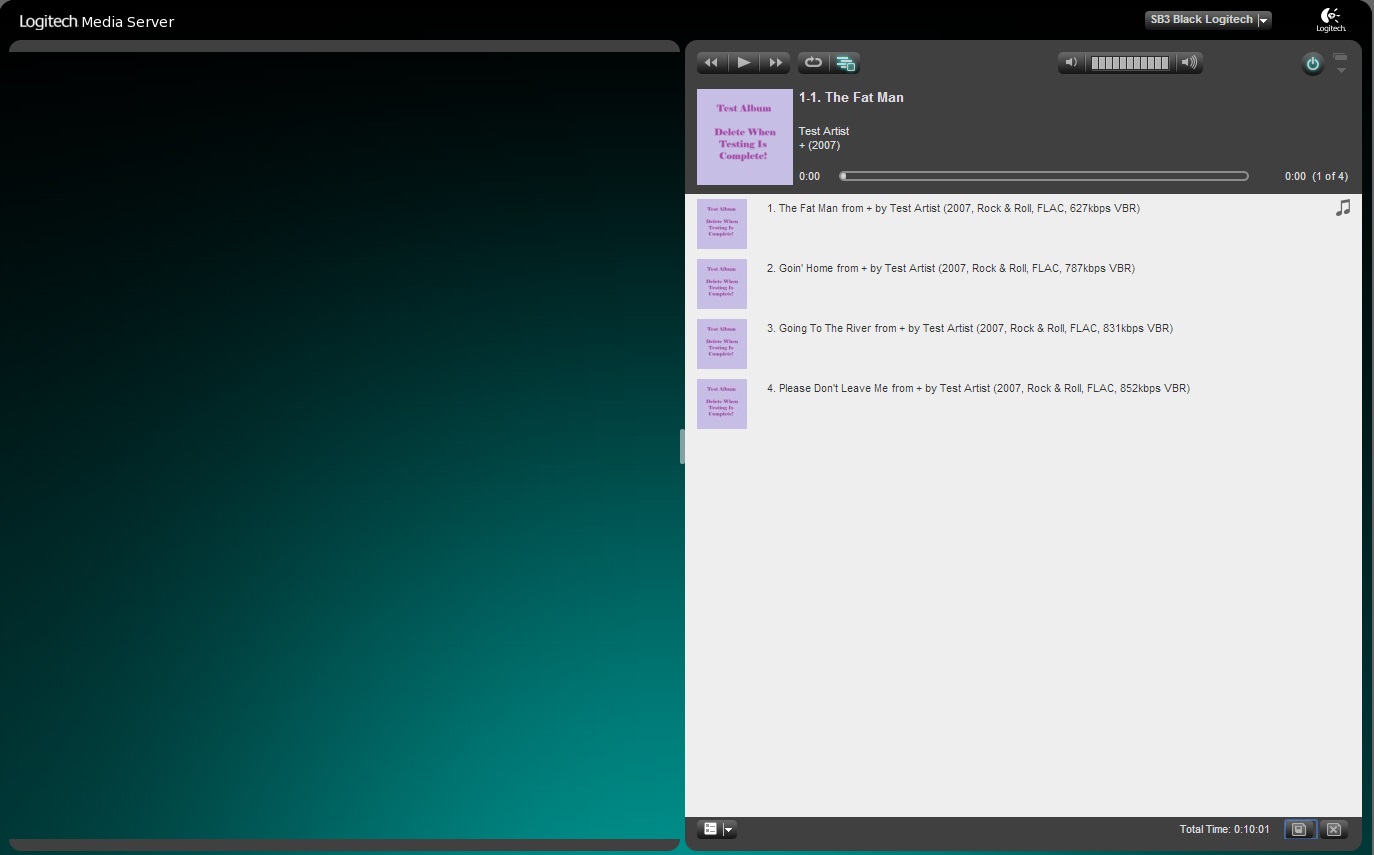Save the current playlist
Image resolution: width=1374 pixels, height=855 pixels.
point(1299,829)
